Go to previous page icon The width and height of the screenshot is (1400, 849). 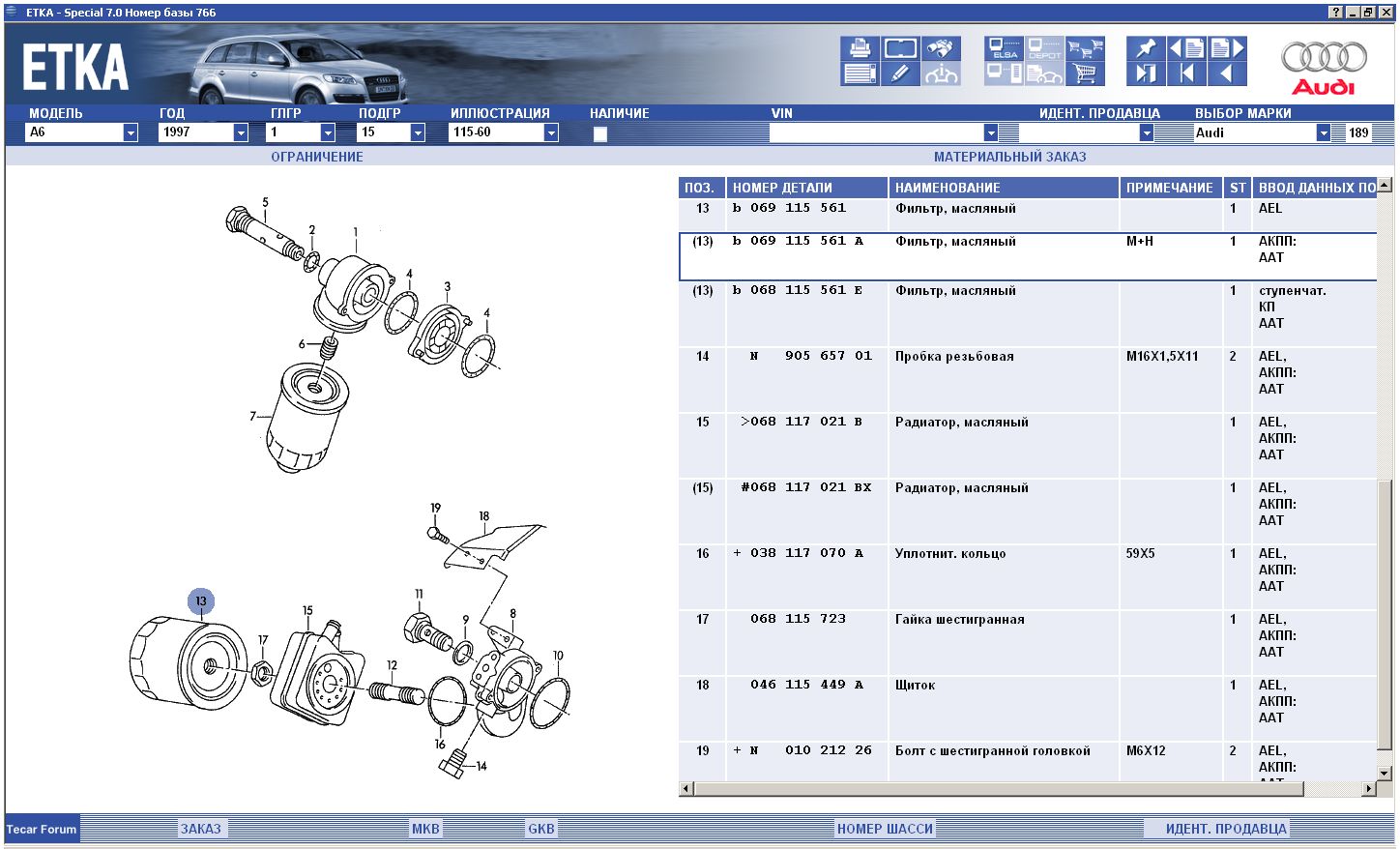1186,48
